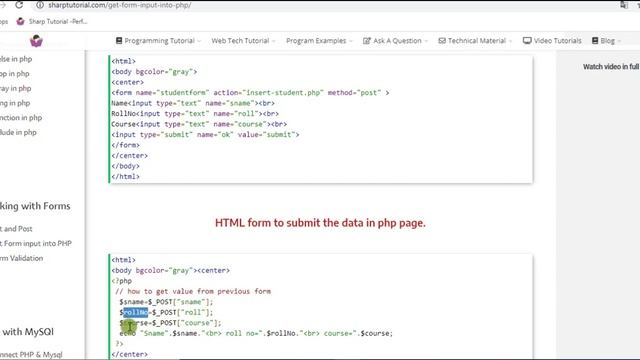This screenshot has width=640, height=360.
Task: Click the 'with MySQl' sidebar heading
Action: 28,332
